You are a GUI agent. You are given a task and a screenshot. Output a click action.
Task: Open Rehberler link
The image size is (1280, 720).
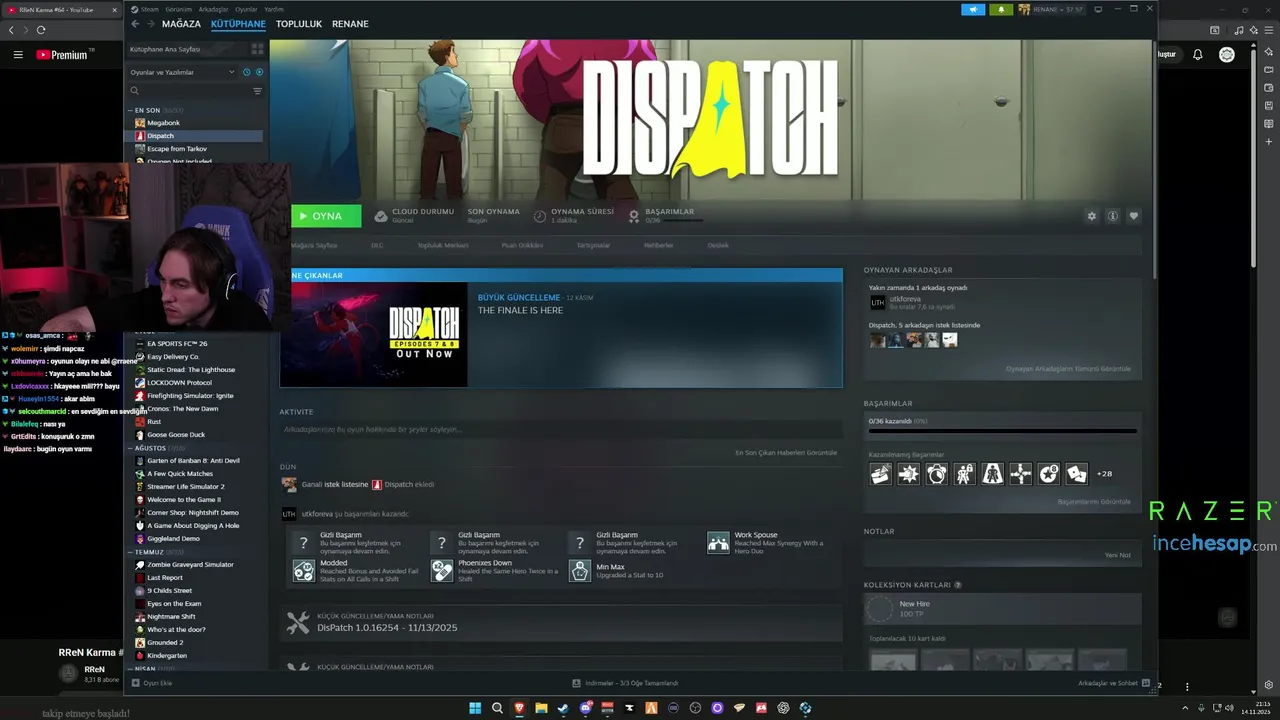[658, 245]
